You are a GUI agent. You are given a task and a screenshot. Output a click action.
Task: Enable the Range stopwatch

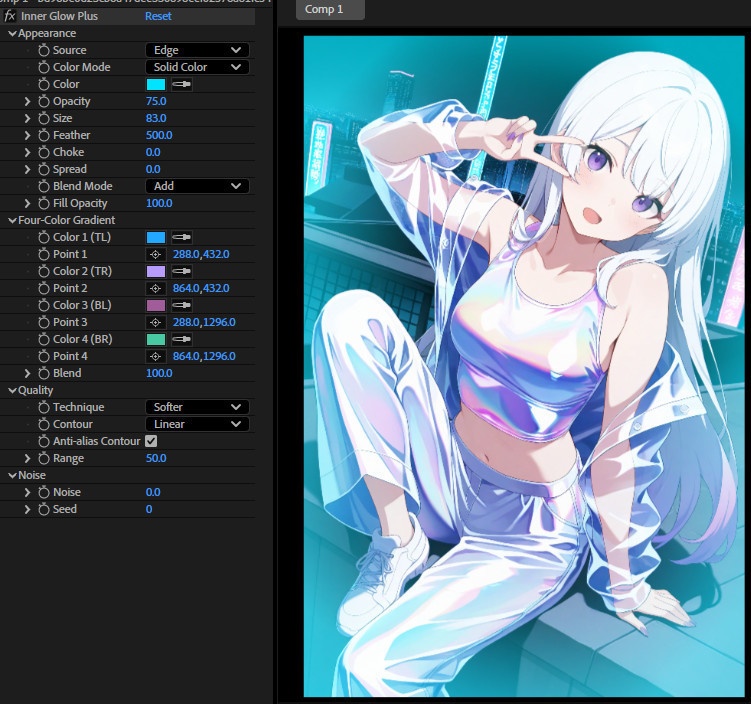coord(44,458)
